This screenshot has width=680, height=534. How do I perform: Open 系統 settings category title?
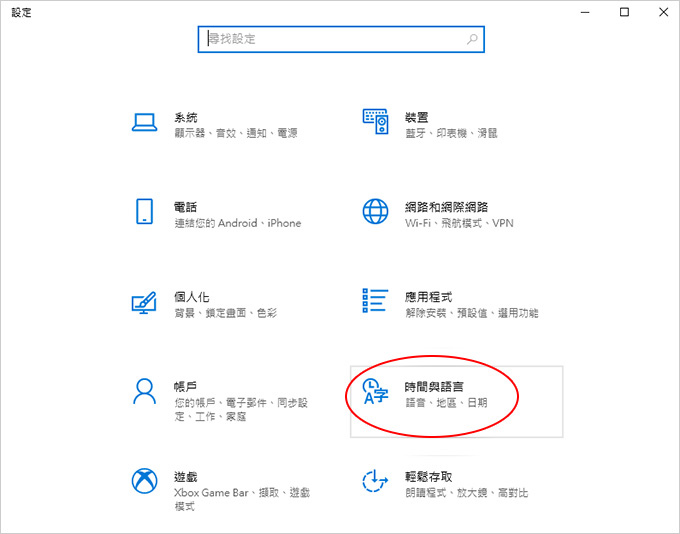[x=186, y=117]
